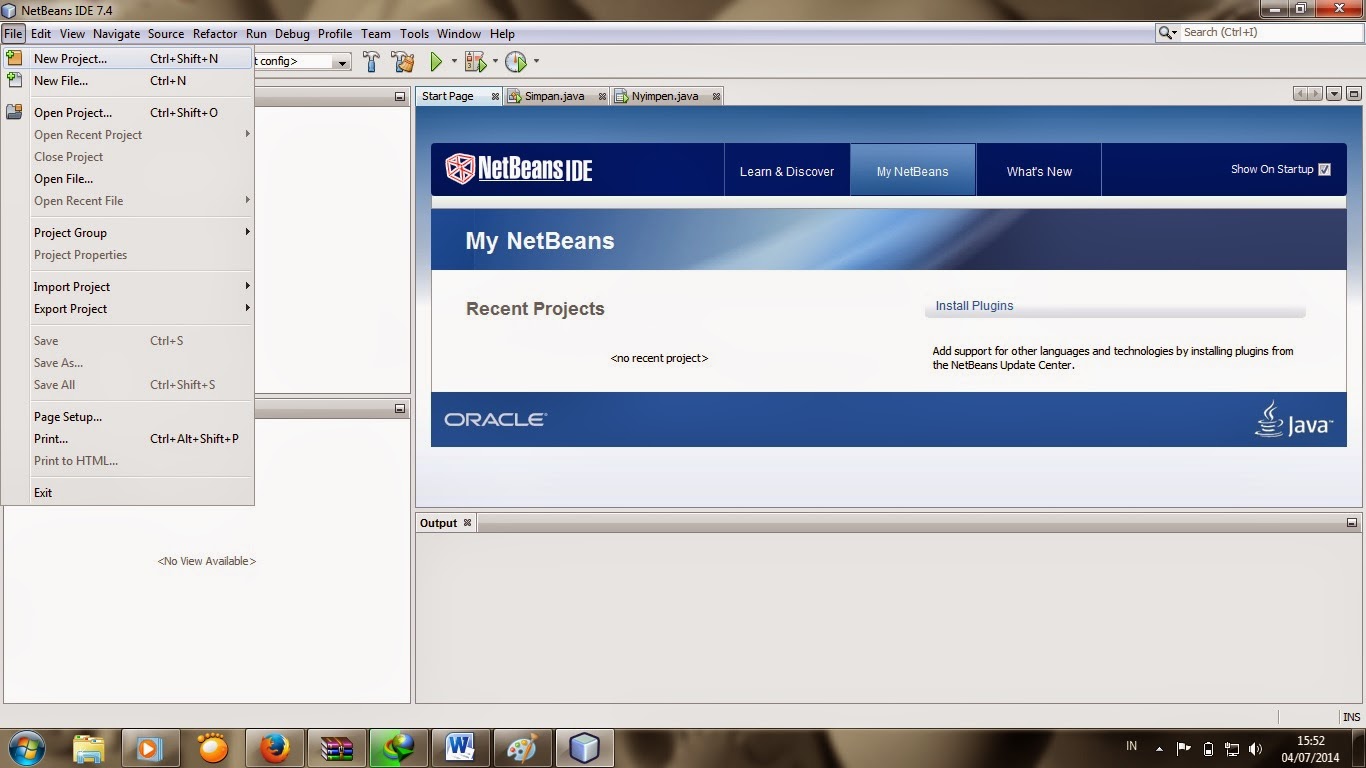Close the Simpan.java tab

click(x=603, y=97)
